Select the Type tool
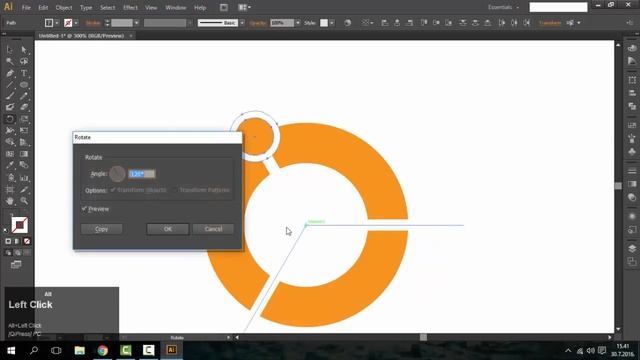This screenshot has width=640, height=360. pos(24,73)
